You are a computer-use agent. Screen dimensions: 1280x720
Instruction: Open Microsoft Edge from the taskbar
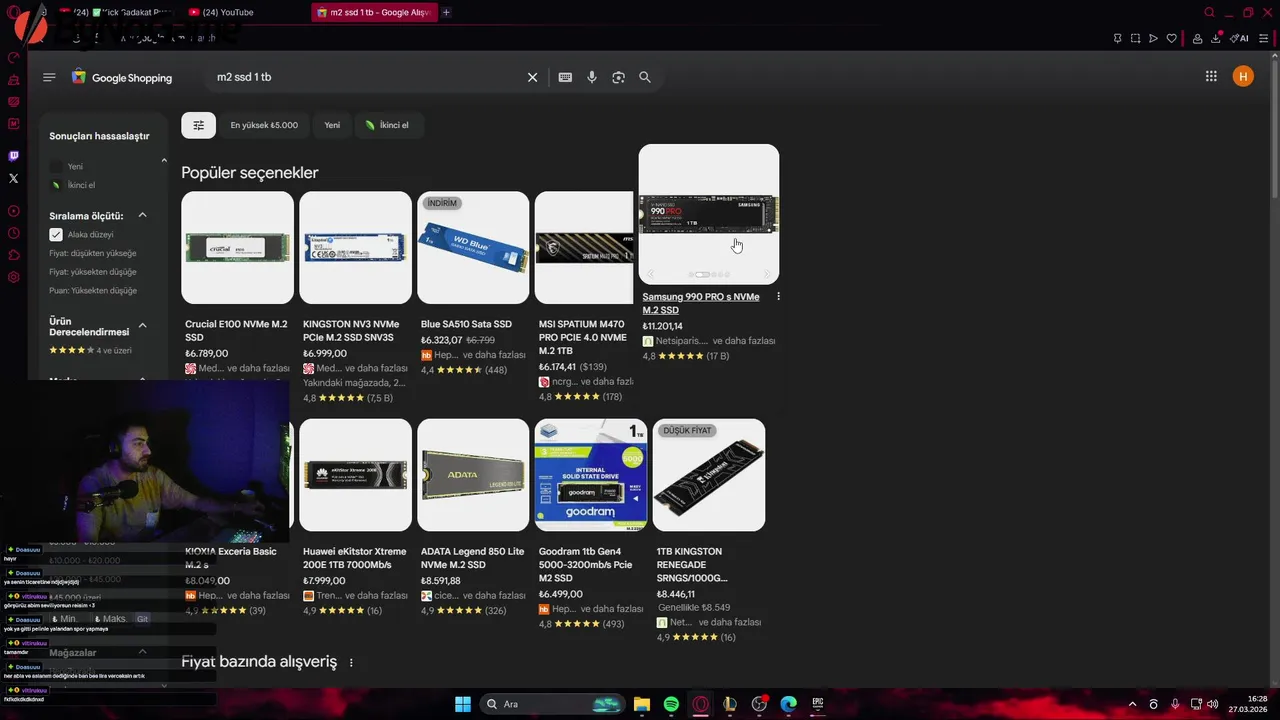point(788,704)
